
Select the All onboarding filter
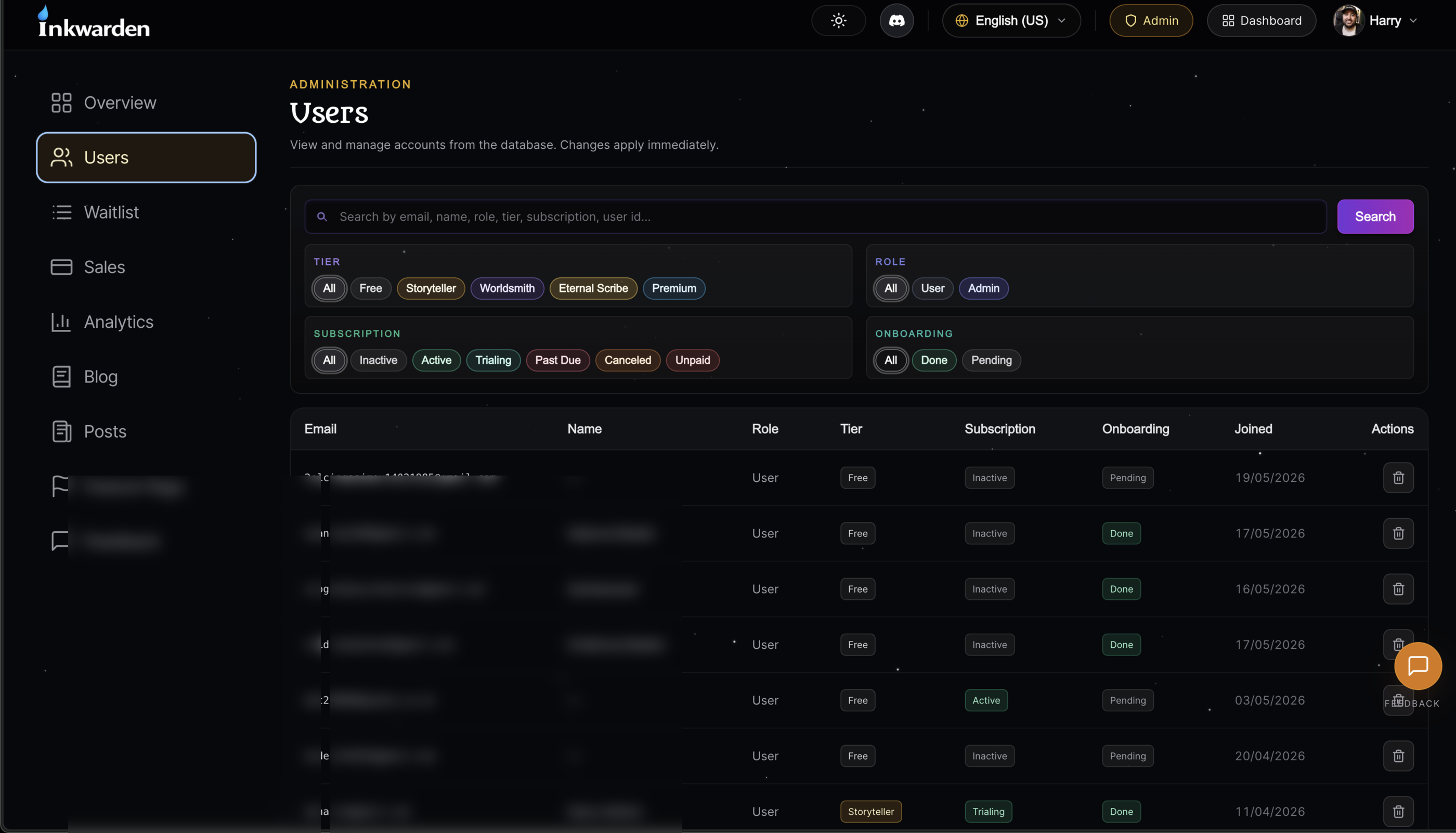(891, 361)
